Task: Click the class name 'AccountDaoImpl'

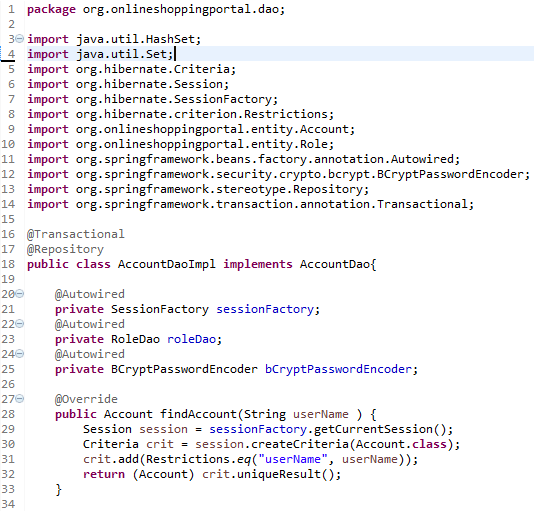Action: (167, 264)
